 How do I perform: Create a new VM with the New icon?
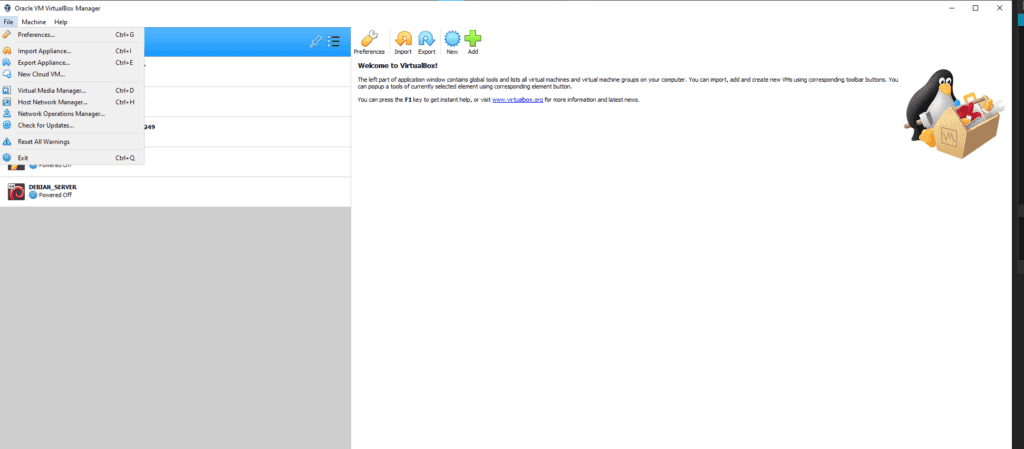tap(452, 39)
